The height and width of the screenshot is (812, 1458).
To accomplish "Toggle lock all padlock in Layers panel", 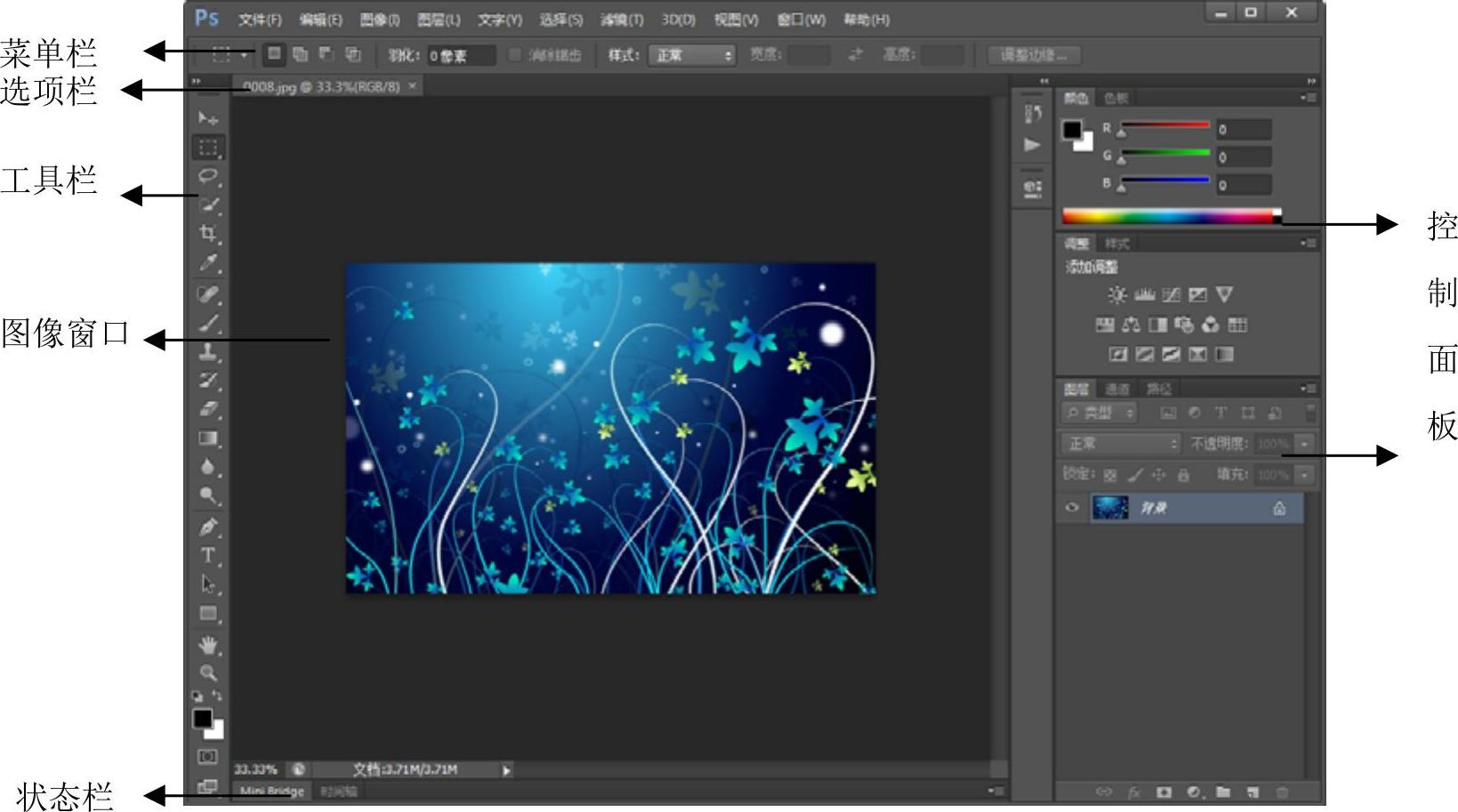I will coord(1183,475).
